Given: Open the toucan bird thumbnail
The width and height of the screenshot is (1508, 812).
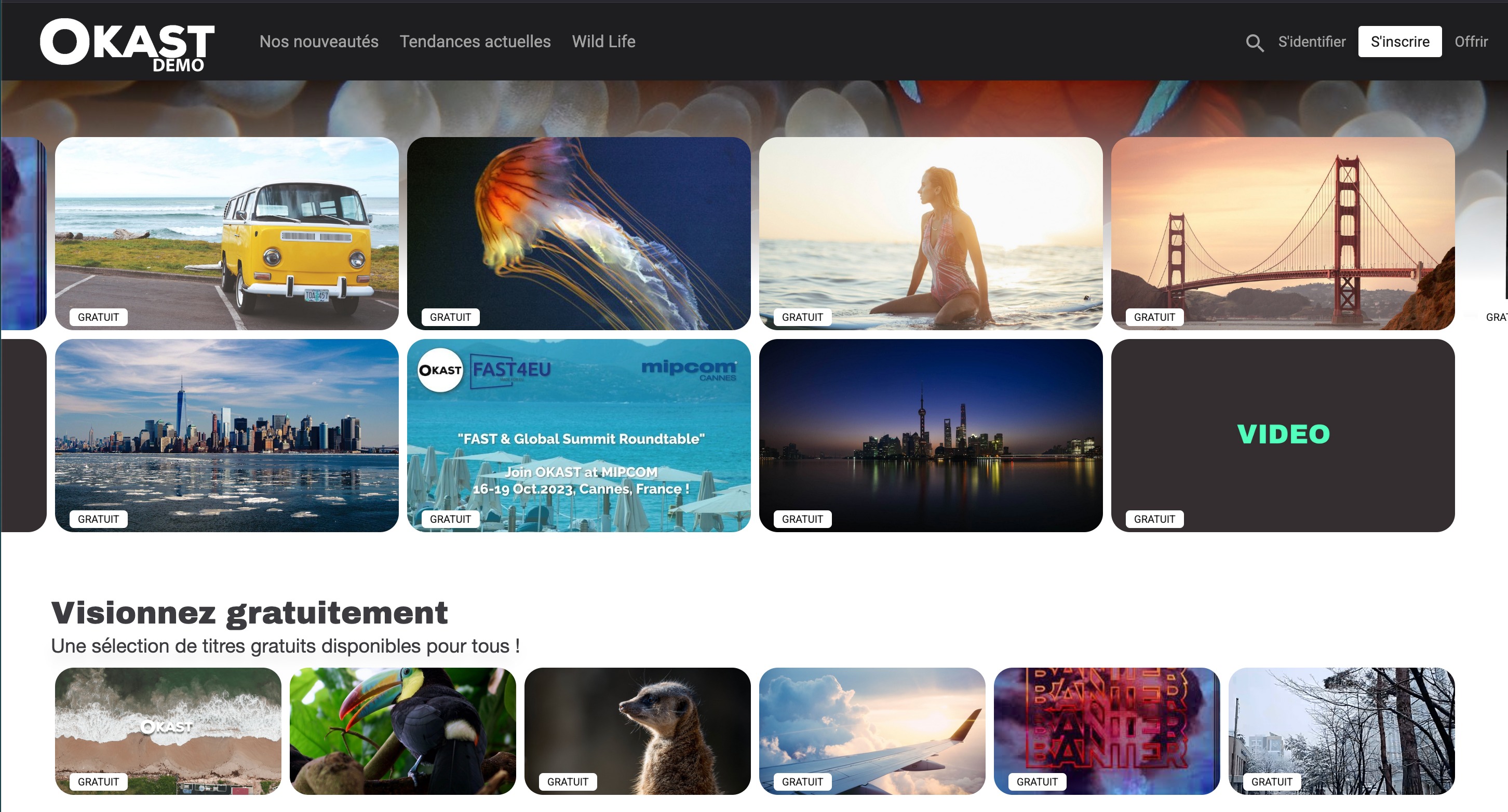Looking at the screenshot, I should point(403,730).
